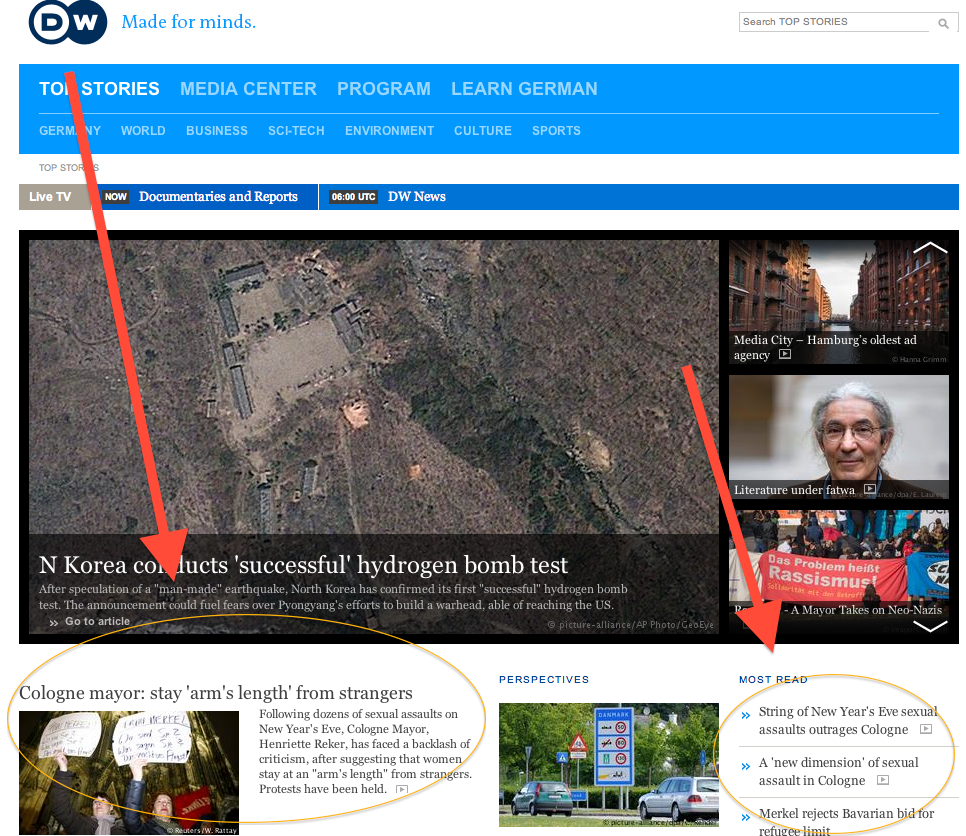
Task: Open the SPORTS section
Action: [x=556, y=131]
